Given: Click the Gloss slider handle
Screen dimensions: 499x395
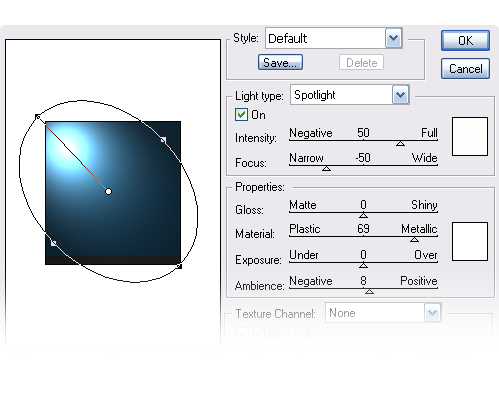Looking at the screenshot, I should [363, 215].
